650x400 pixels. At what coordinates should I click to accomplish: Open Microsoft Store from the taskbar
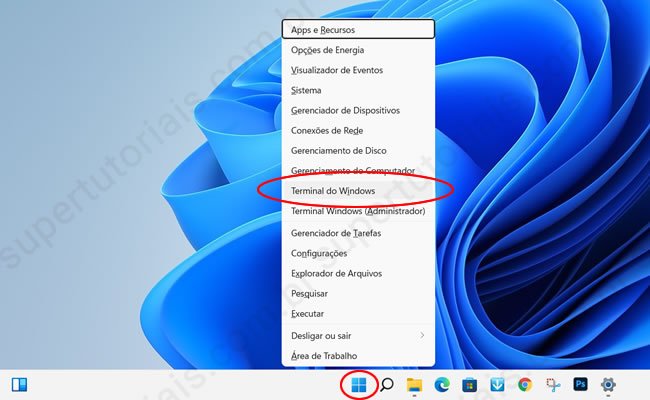[469, 385]
